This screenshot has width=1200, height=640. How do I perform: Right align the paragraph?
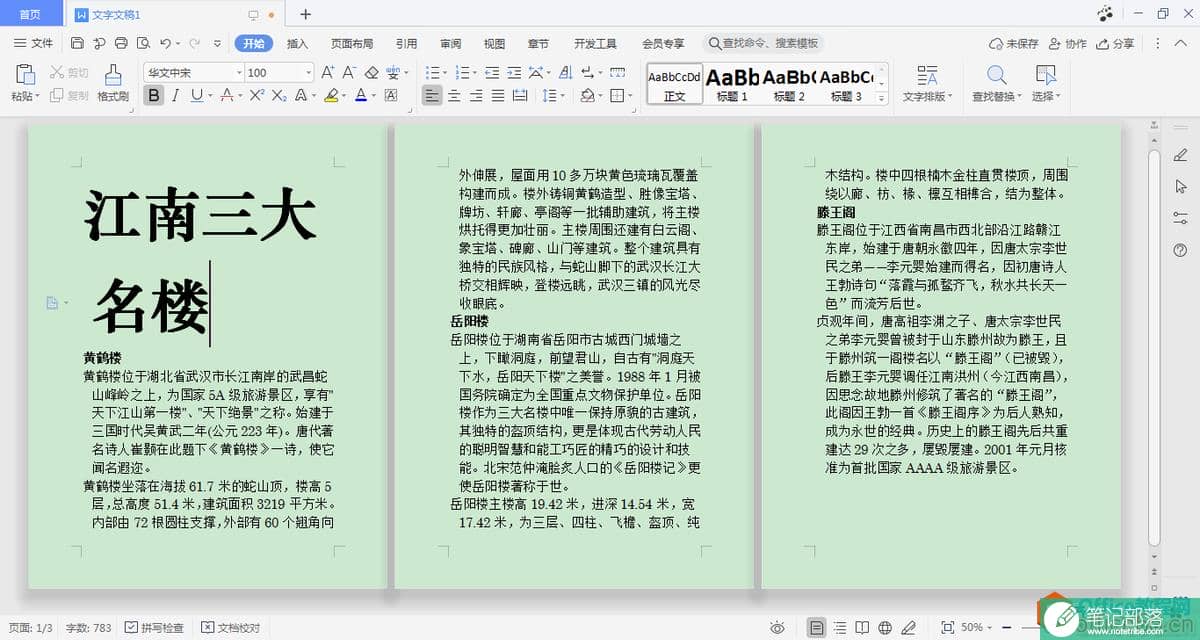[476, 96]
